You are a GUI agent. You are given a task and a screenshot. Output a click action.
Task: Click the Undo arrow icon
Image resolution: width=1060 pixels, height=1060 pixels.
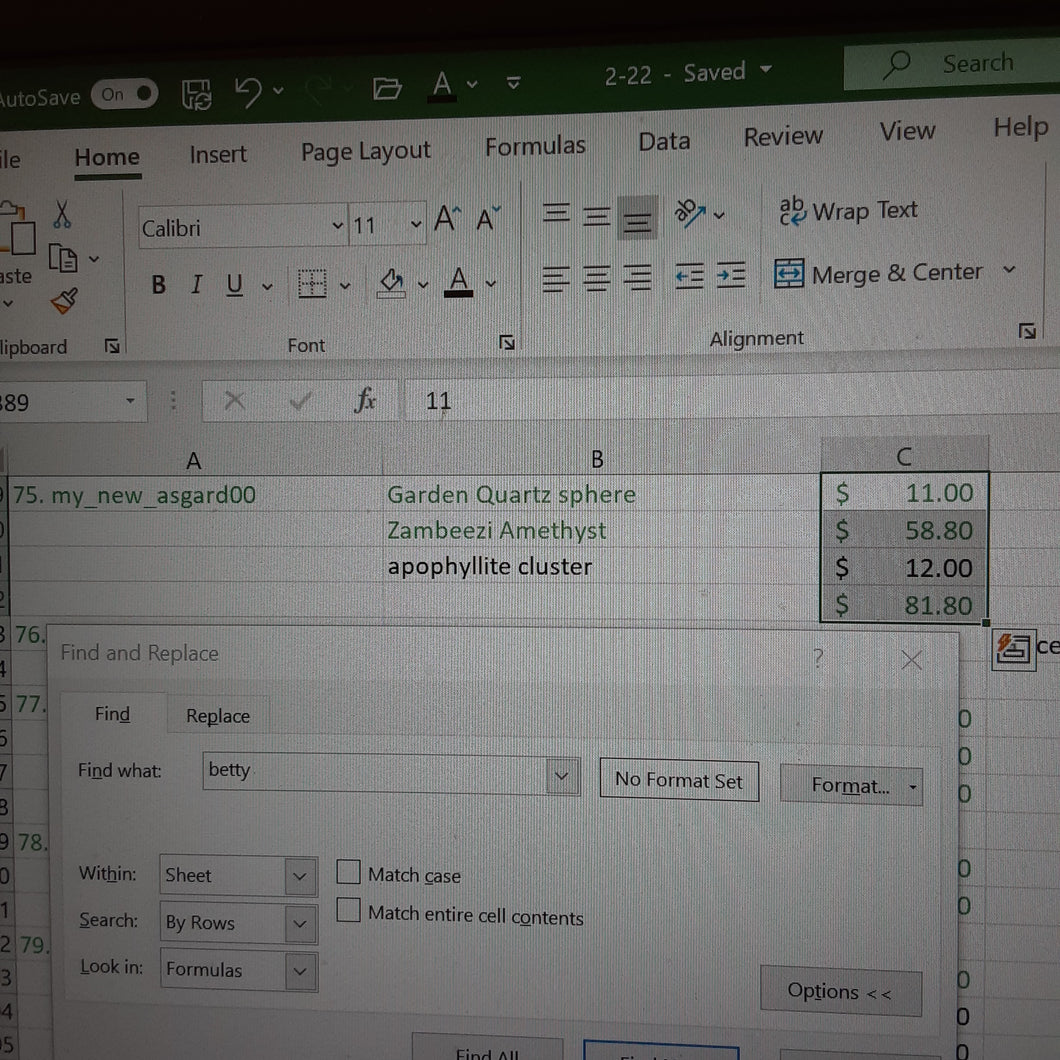[248, 91]
